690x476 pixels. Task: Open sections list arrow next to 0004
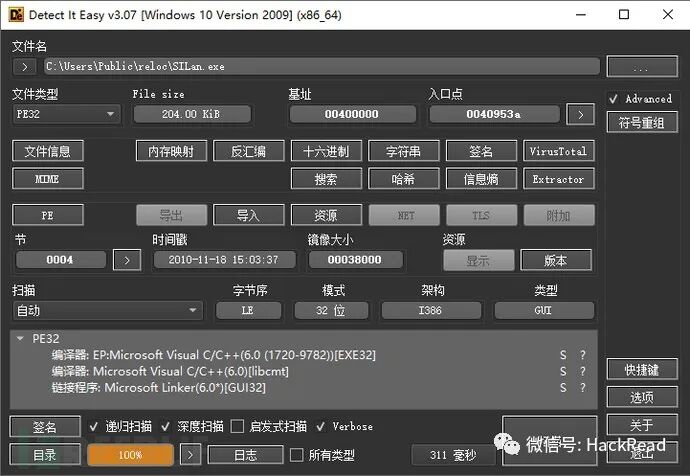click(x=127, y=260)
